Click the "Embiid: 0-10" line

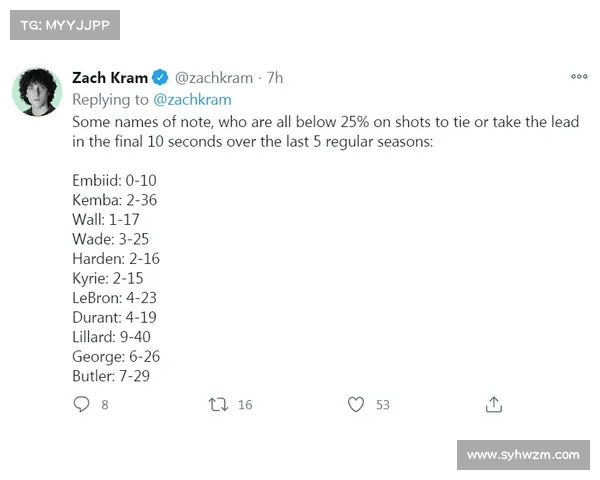(114, 180)
